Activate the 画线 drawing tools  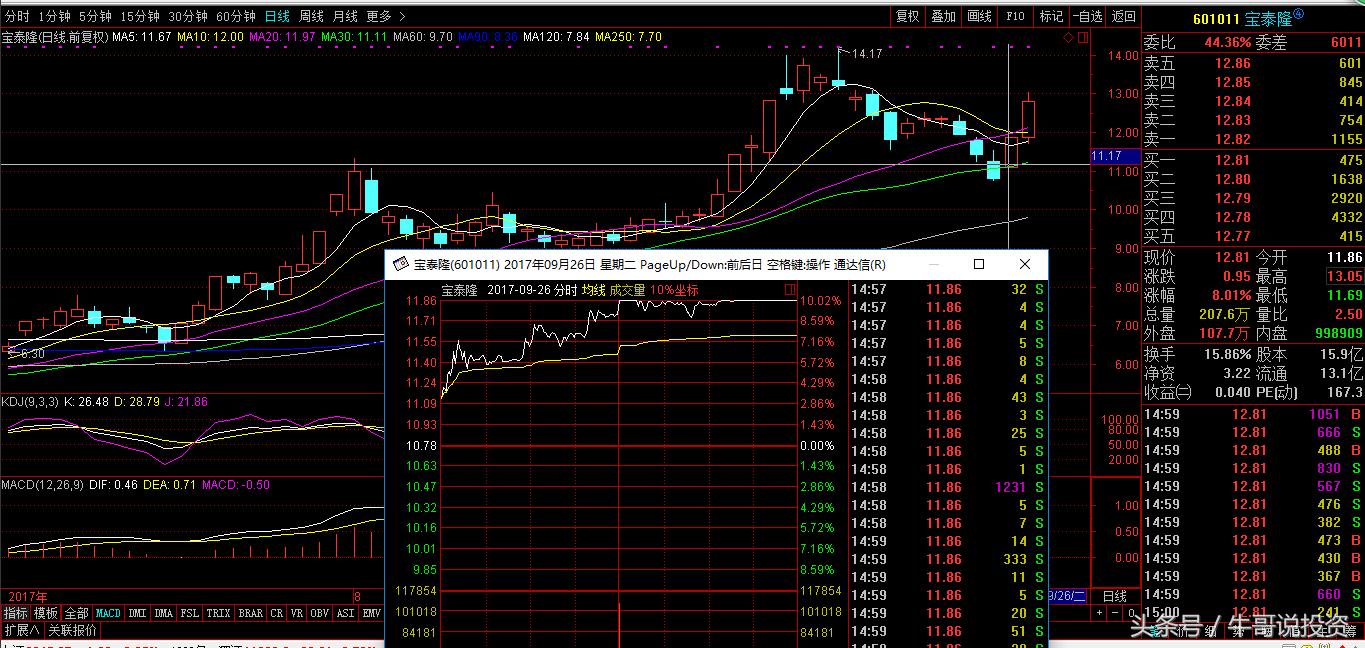979,16
